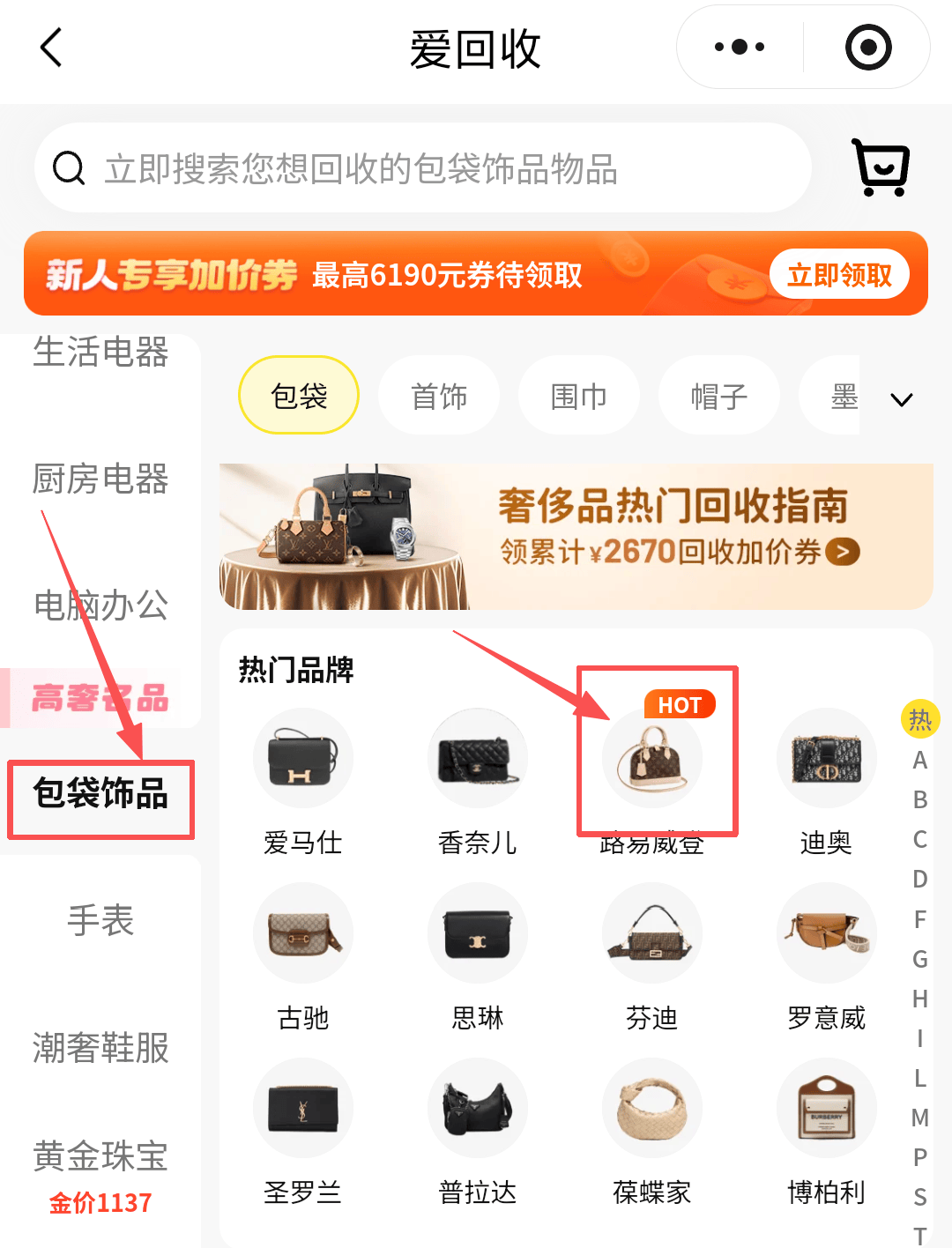Select the Gucci (古驰) brand icon
Screen dimensions: 952x1248
[303, 932]
